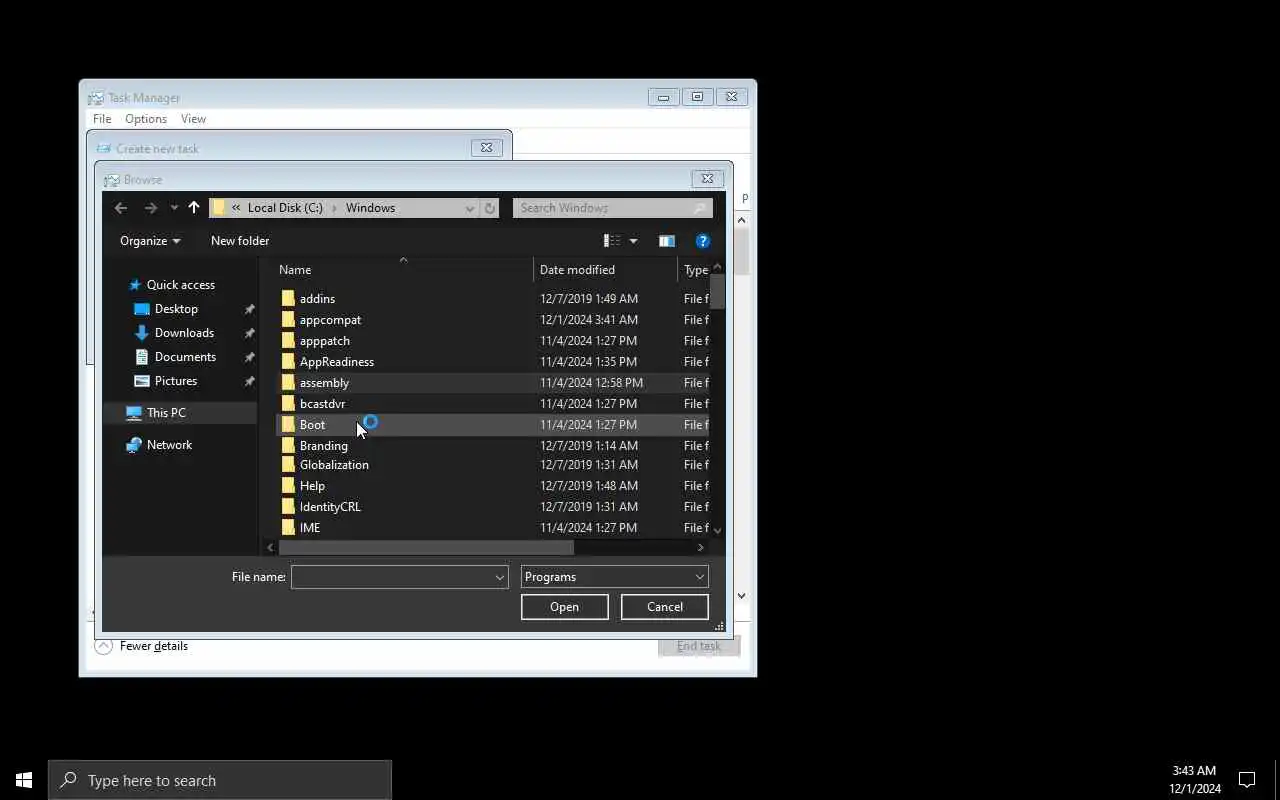
Task: Open the notification center icon
Action: [1247, 780]
